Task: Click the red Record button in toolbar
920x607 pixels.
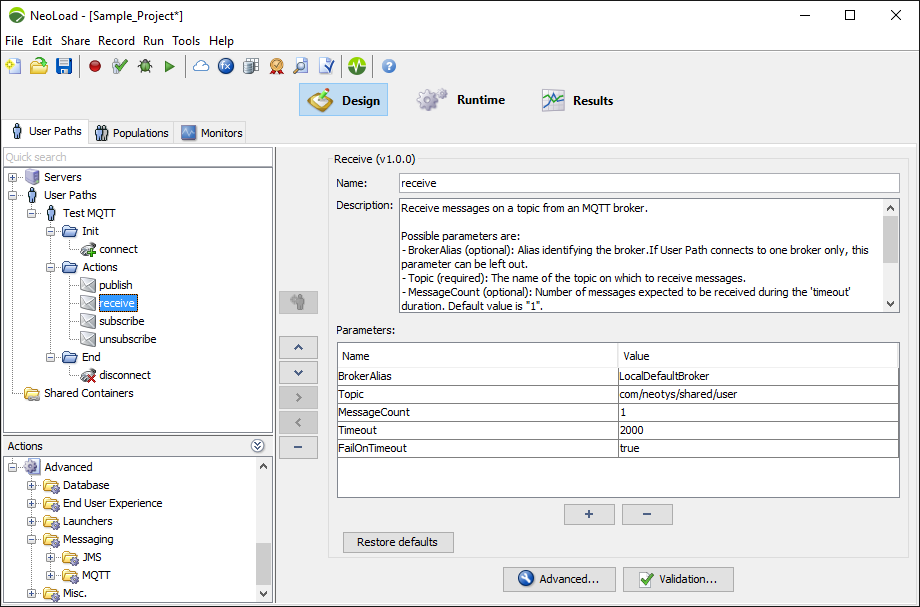Action: (x=95, y=66)
